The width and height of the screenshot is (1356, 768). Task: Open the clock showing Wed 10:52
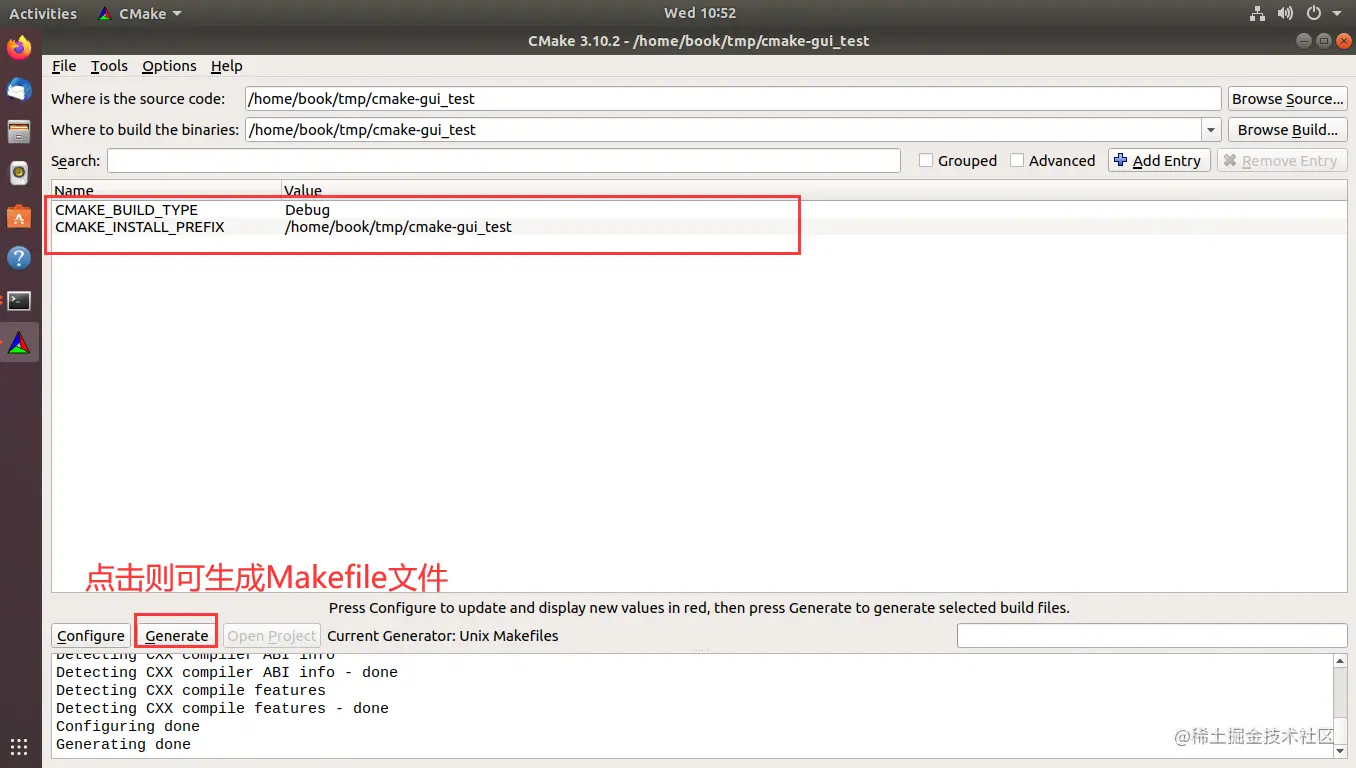pyautogui.click(x=700, y=14)
